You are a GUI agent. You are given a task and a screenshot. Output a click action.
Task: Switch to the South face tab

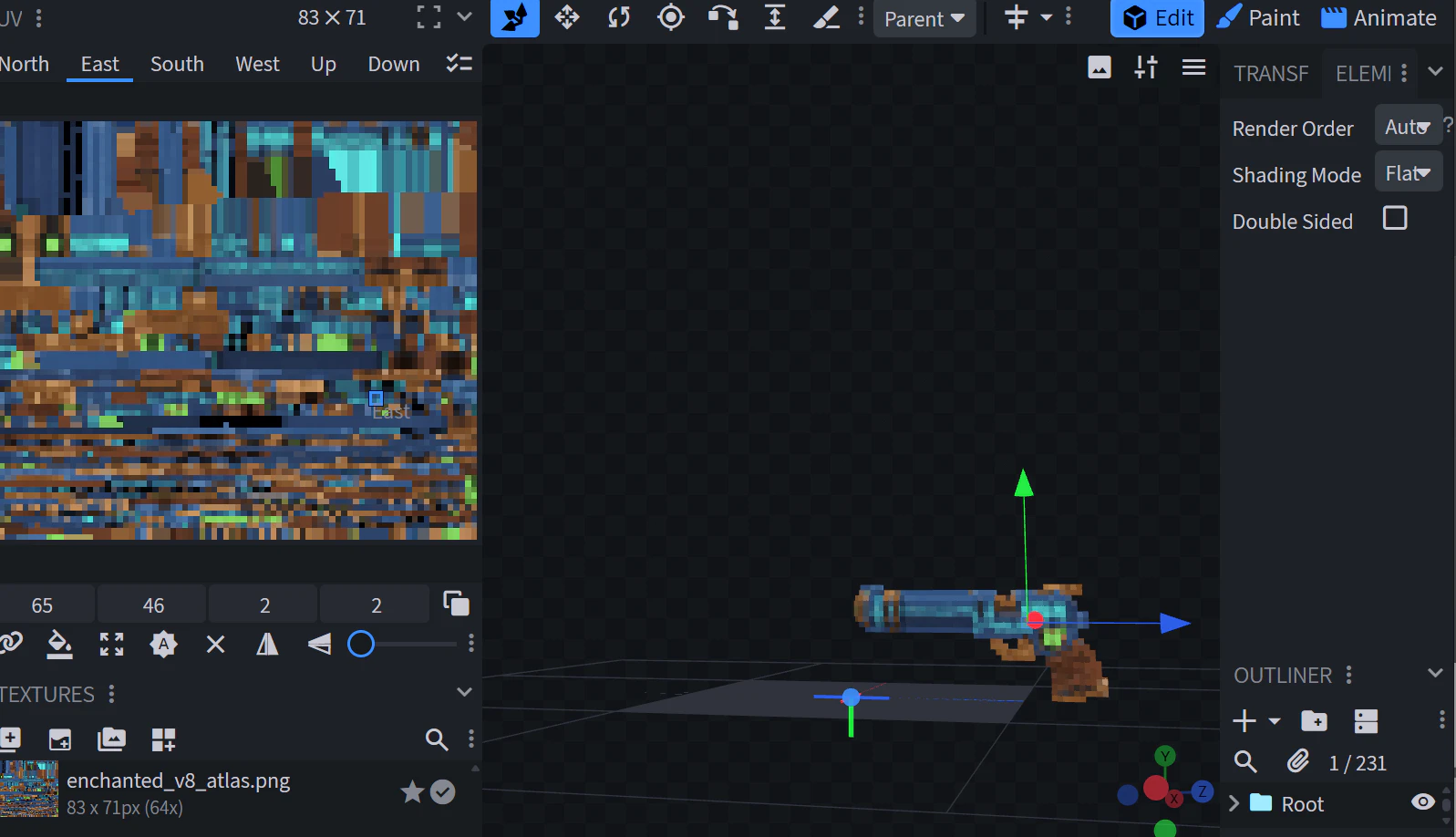[x=177, y=65]
